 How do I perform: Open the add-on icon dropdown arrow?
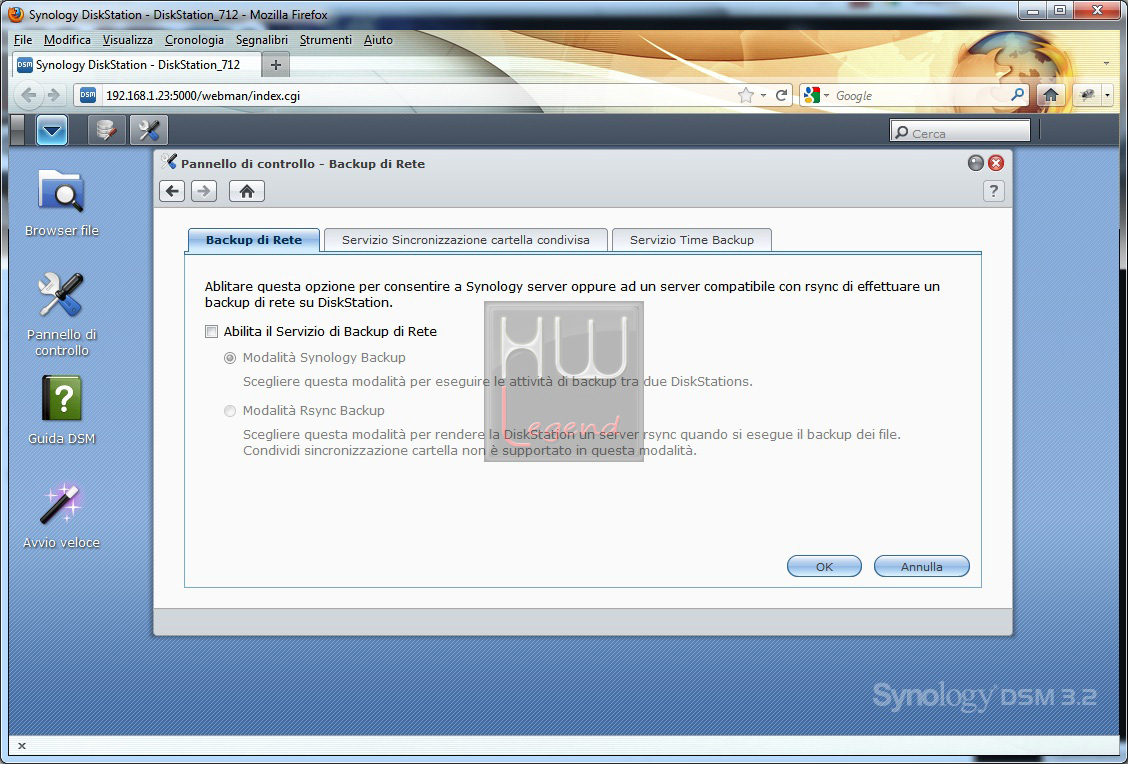(x=1107, y=95)
